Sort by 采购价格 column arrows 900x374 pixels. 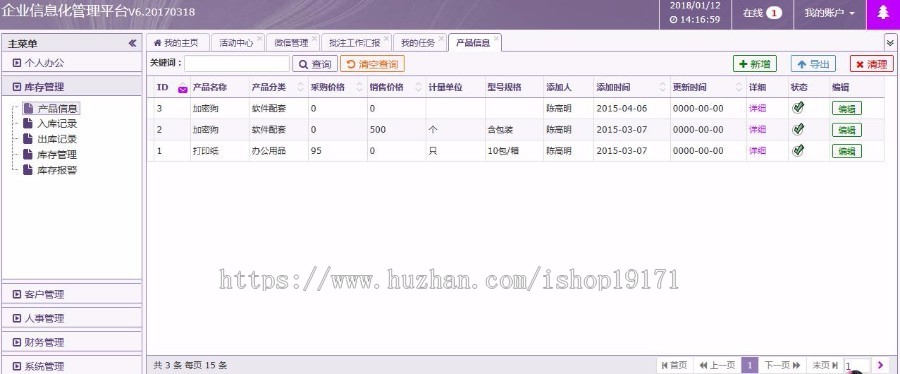360,87
